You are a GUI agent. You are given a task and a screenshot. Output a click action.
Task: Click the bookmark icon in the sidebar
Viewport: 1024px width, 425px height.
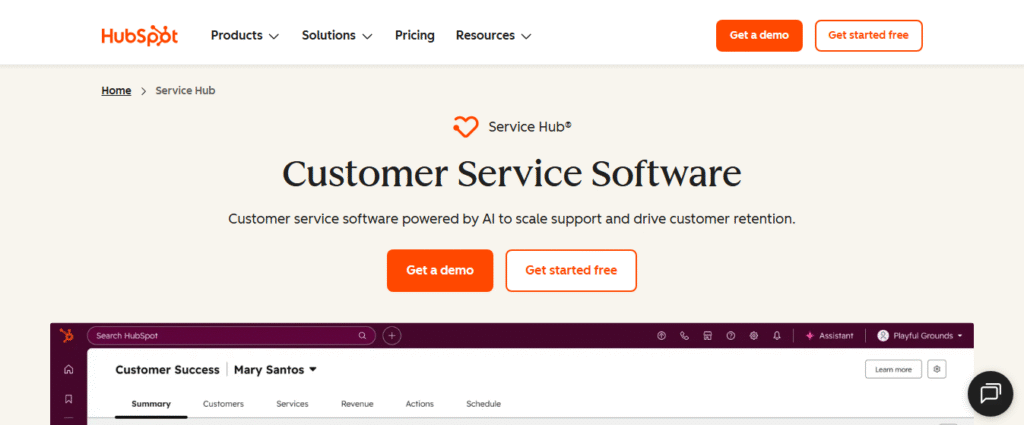click(68, 399)
